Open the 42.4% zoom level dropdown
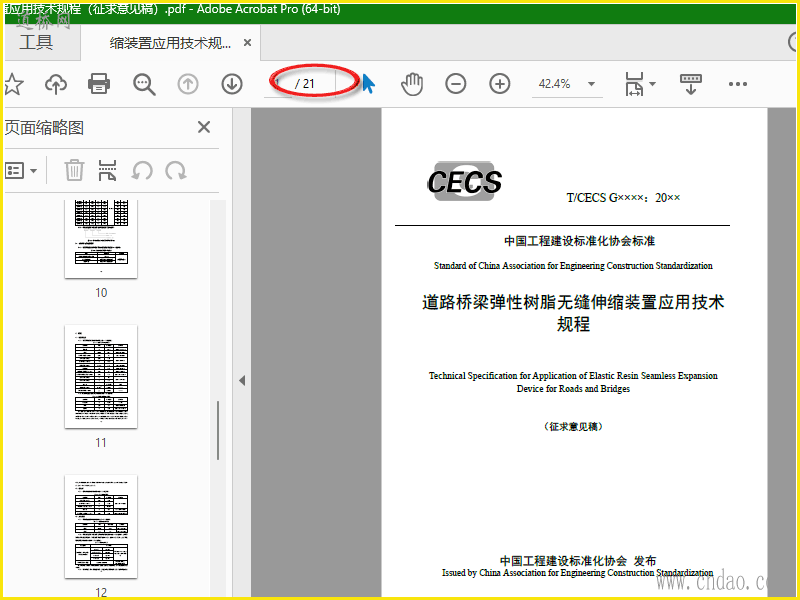This screenshot has width=800, height=600. point(591,84)
